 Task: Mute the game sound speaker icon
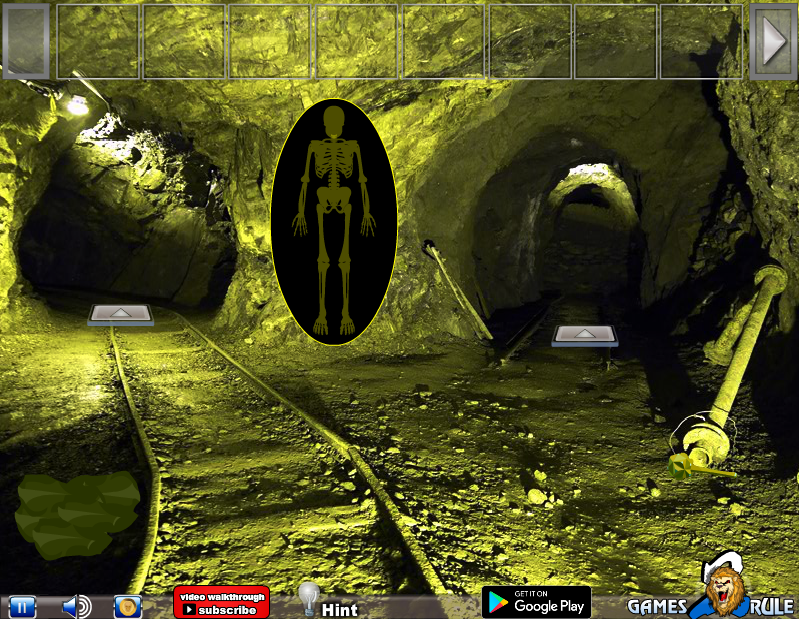pos(76,606)
